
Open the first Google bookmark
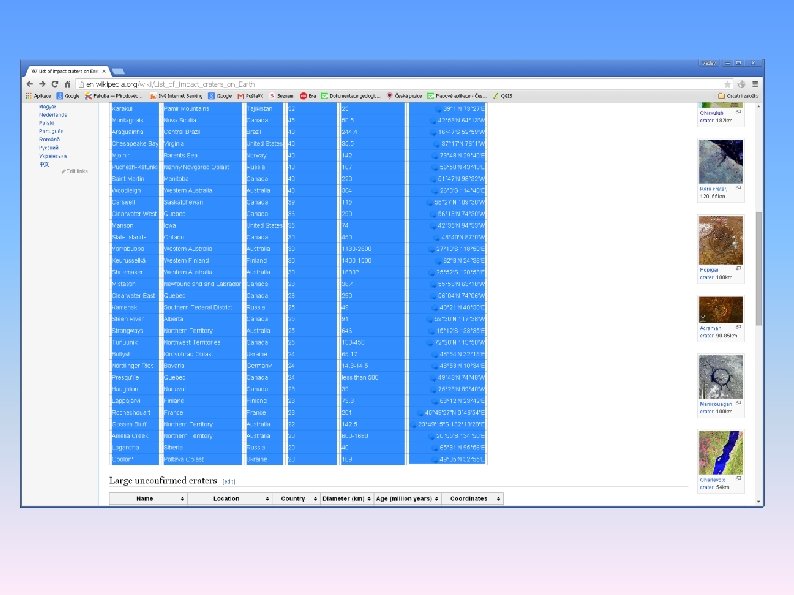tap(68, 96)
